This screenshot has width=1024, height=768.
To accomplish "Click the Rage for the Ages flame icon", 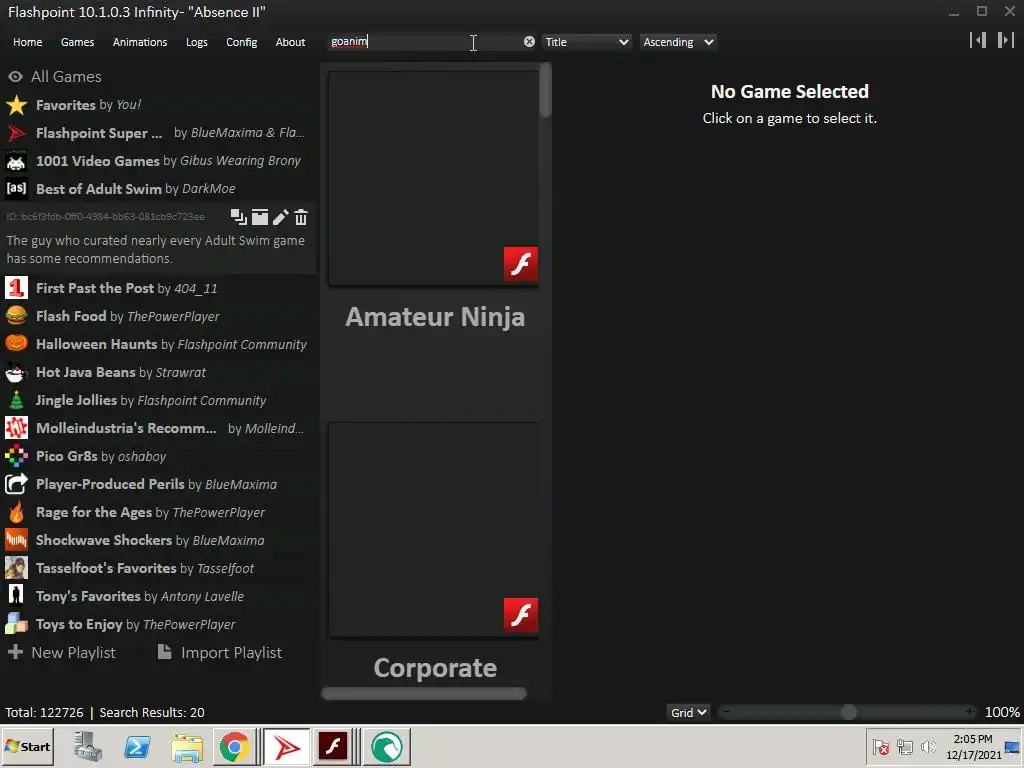I will pos(16,512).
